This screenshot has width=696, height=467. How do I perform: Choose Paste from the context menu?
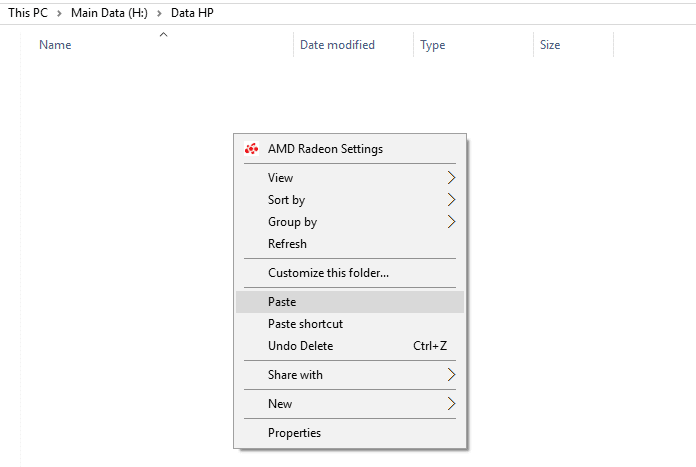click(x=350, y=302)
